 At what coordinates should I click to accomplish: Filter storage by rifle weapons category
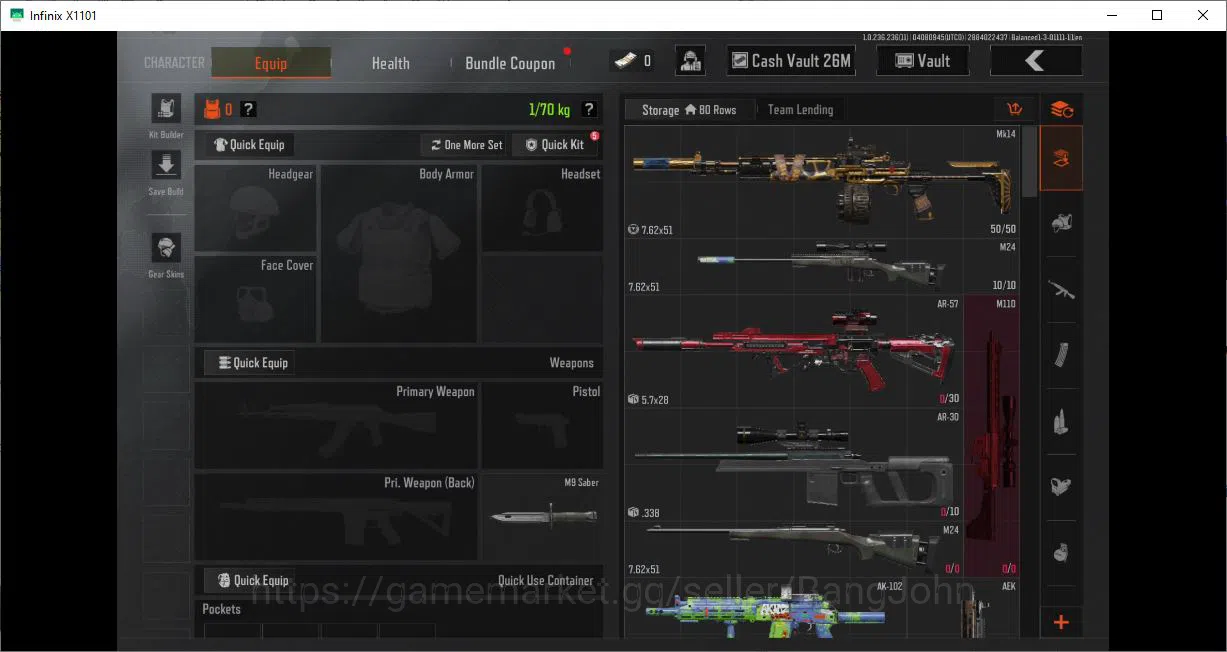(x=1061, y=290)
